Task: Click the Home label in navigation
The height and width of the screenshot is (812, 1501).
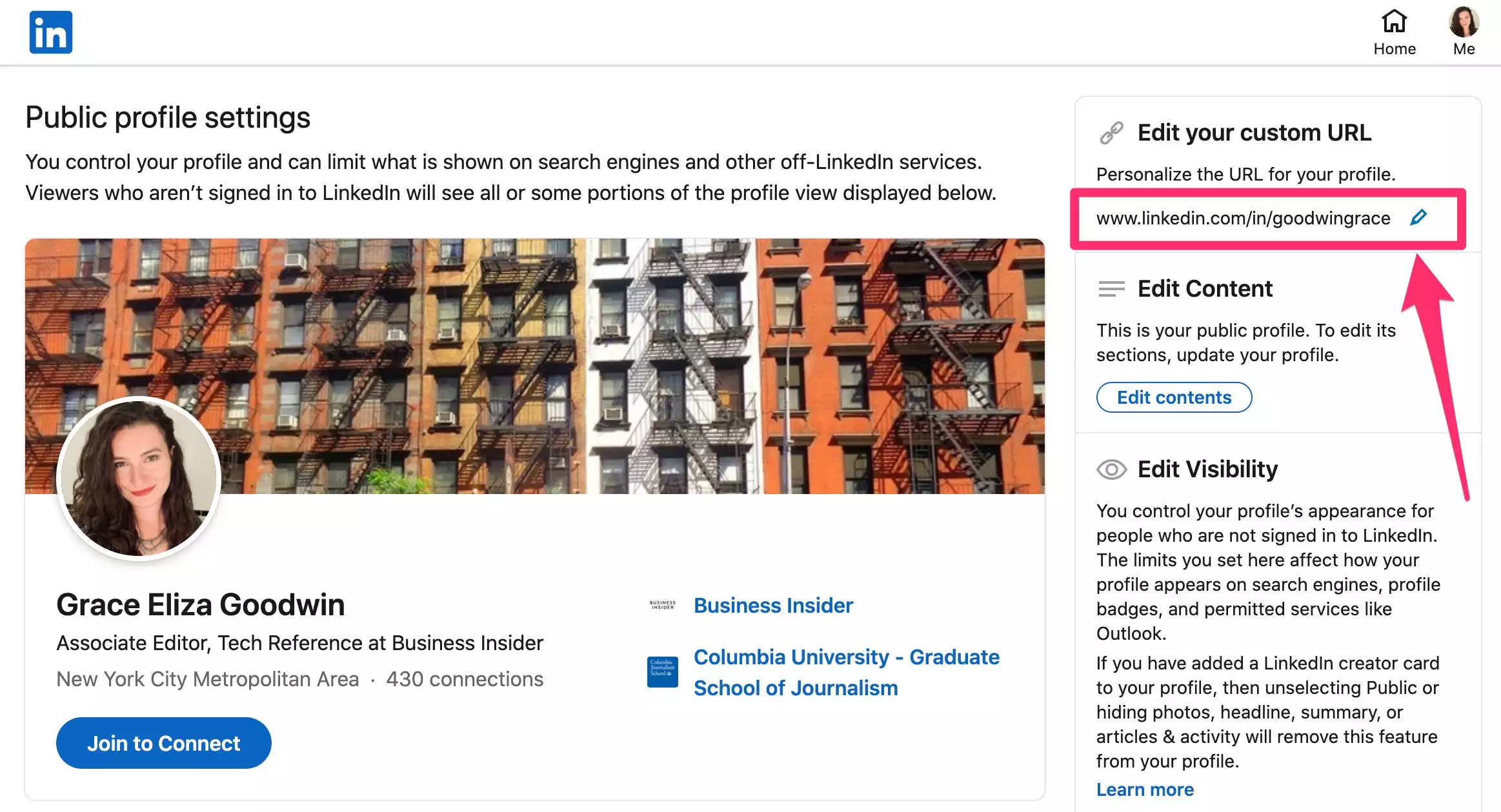Action: click(1394, 49)
